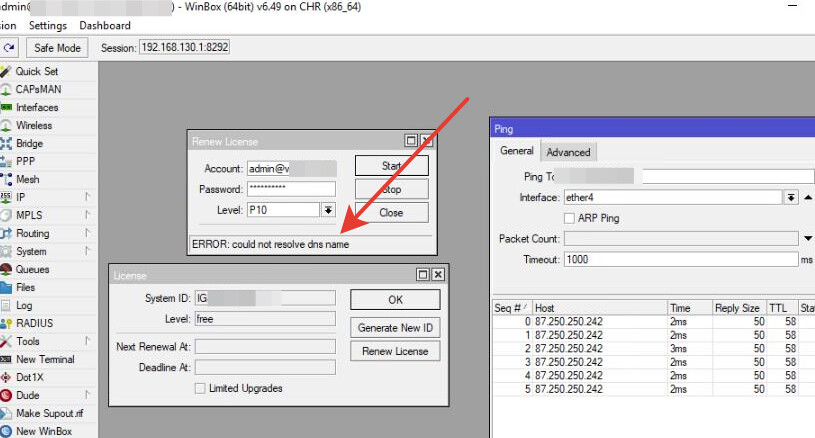Image resolution: width=815 pixels, height=438 pixels.
Task: Open the Bridge menu icon
Action: click(x=6, y=143)
